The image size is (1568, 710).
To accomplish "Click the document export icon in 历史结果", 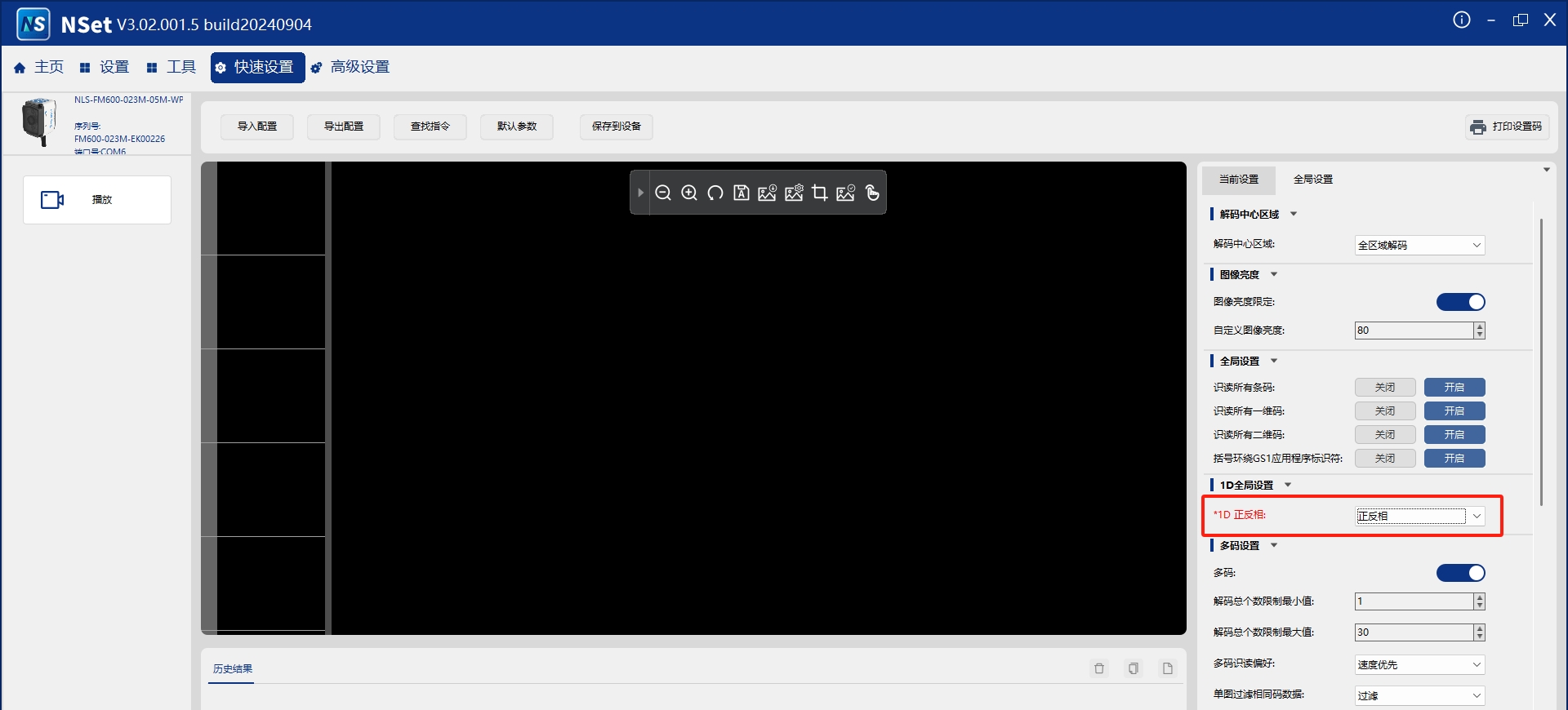I will click(x=1168, y=668).
